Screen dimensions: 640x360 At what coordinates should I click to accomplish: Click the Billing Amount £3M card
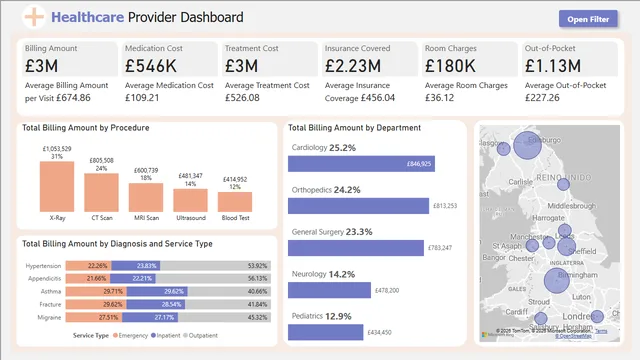69,59
